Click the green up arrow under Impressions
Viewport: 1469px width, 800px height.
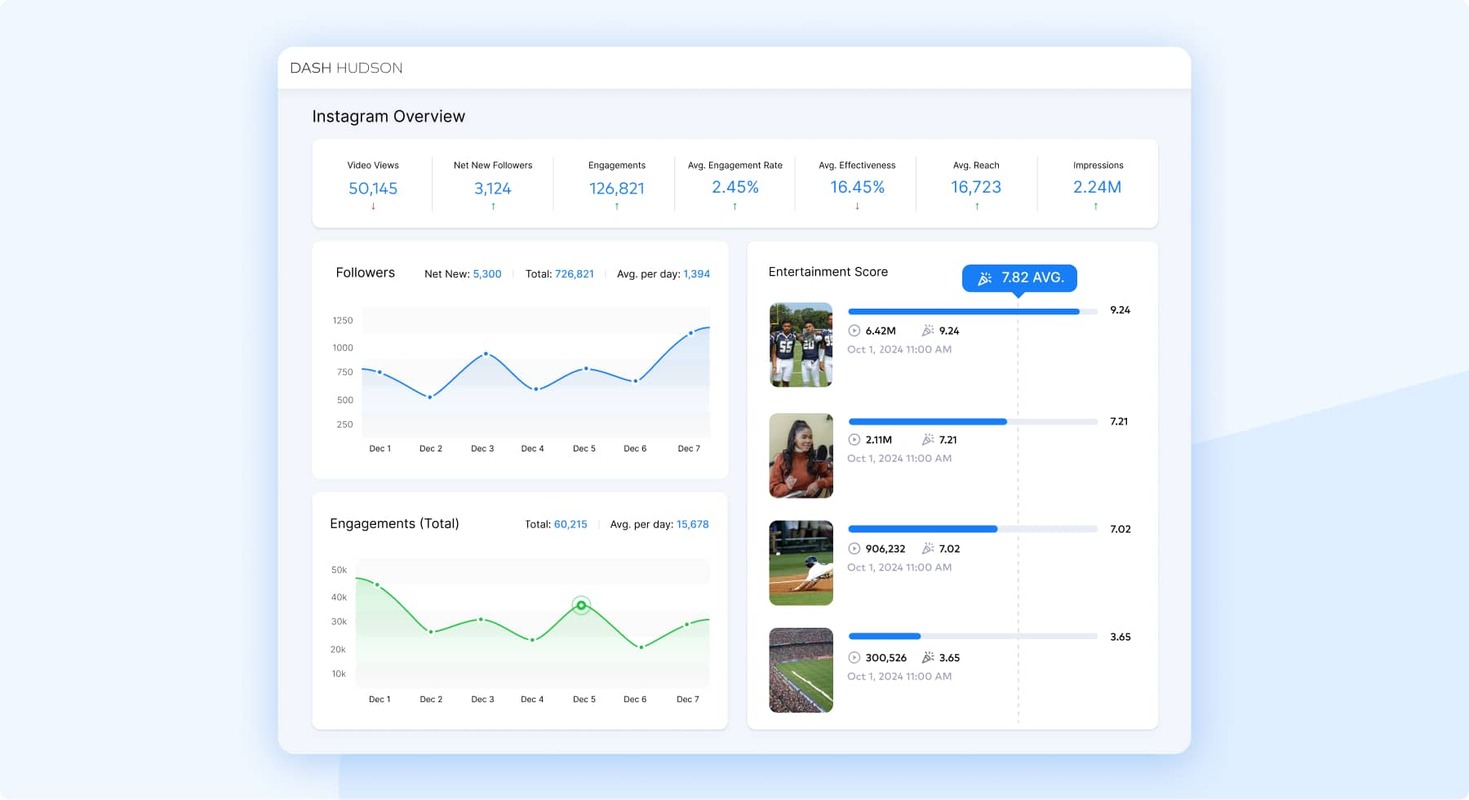[1097, 205]
